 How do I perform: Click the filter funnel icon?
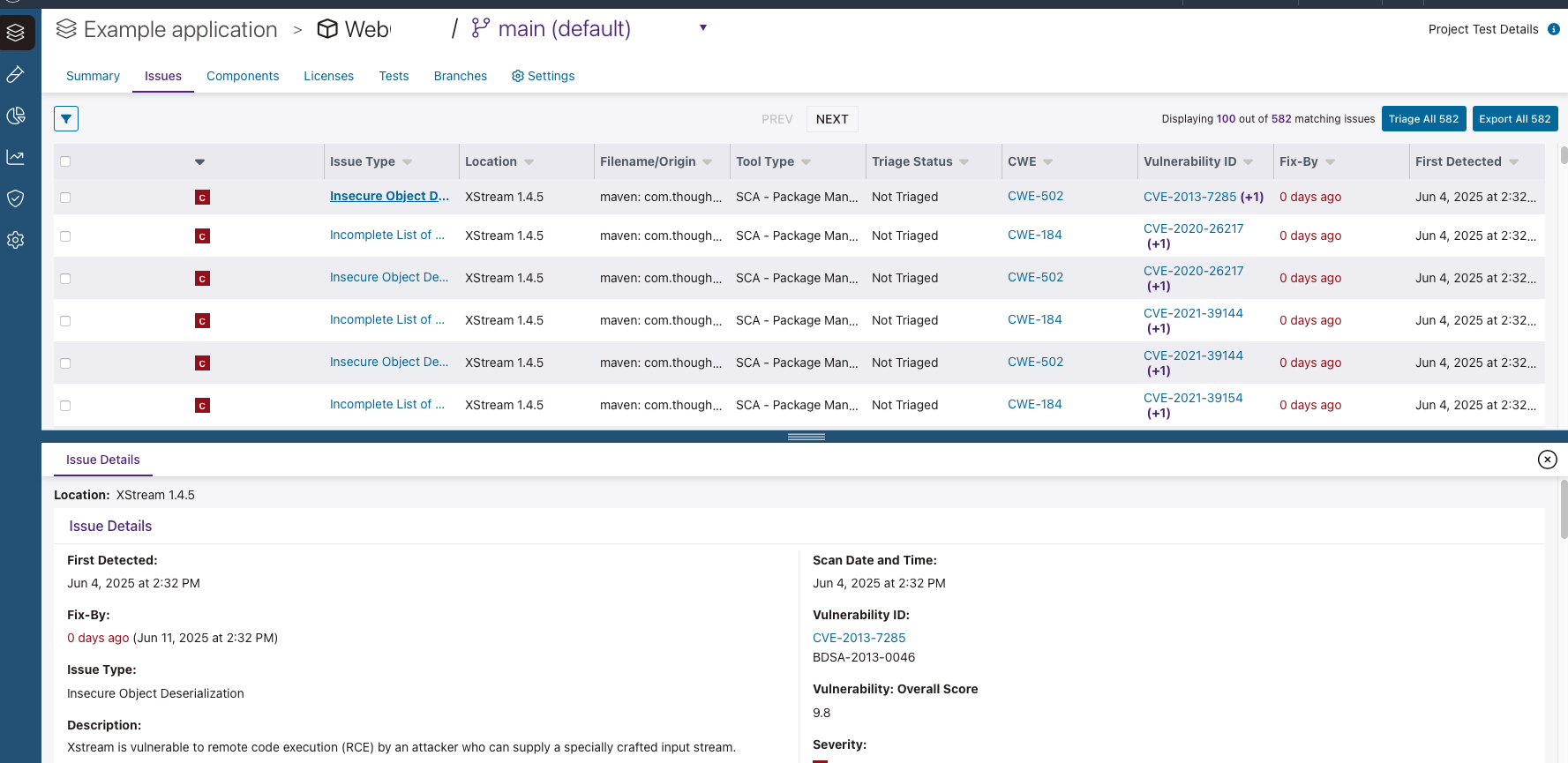[x=66, y=119]
